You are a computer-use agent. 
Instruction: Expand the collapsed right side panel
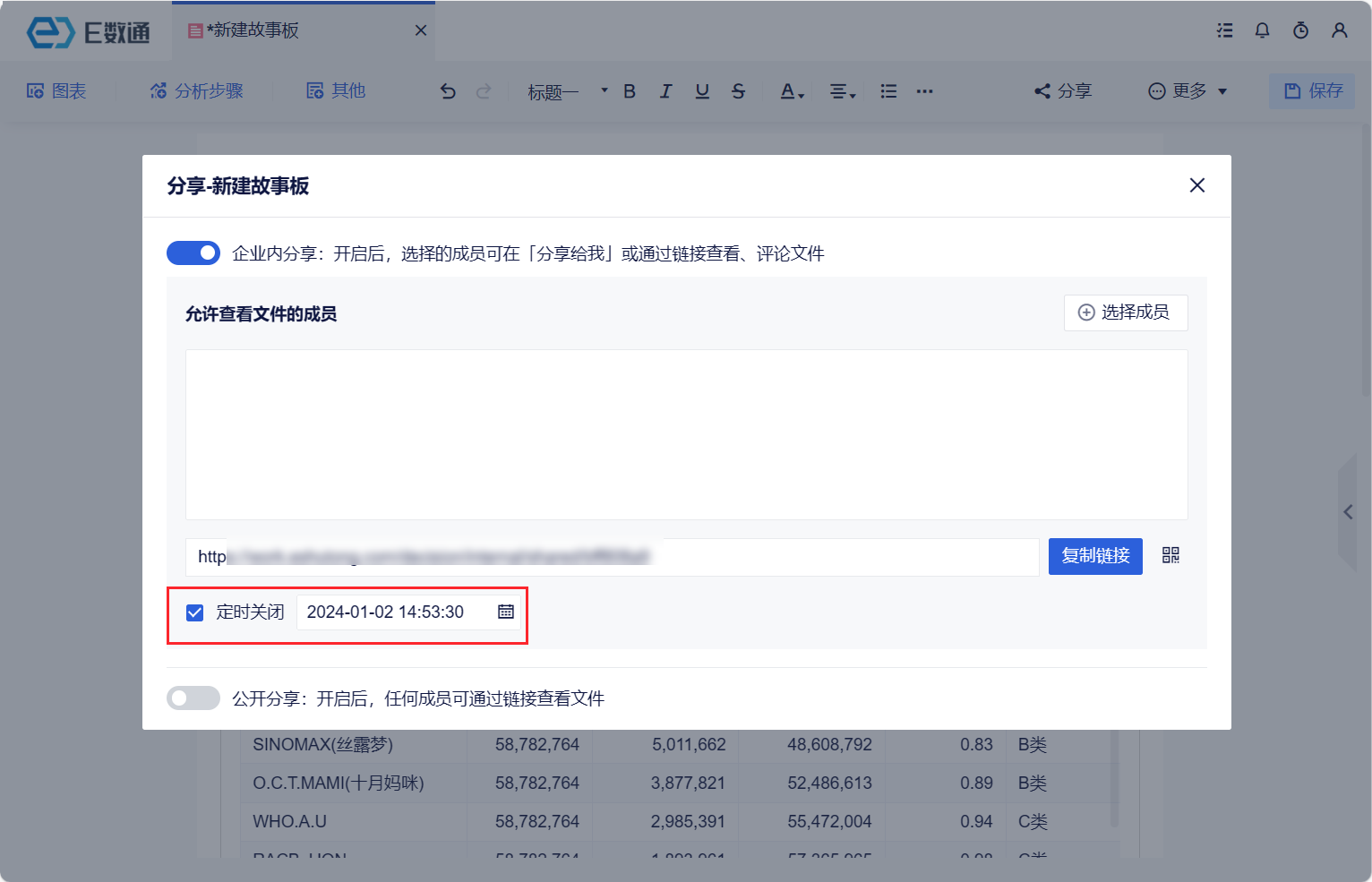pos(1348,512)
